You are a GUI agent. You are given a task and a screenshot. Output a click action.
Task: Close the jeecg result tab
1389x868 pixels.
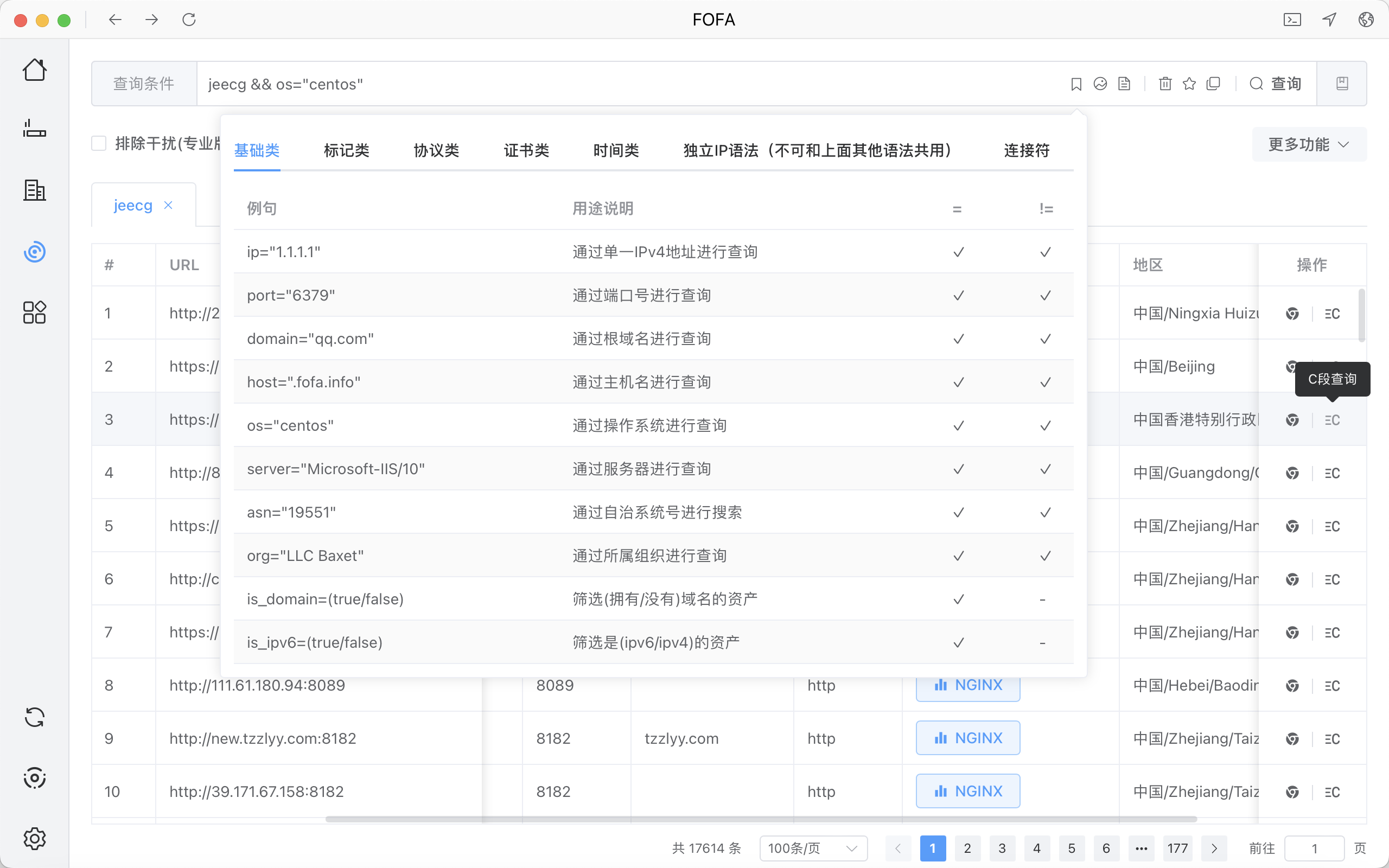coord(168,205)
